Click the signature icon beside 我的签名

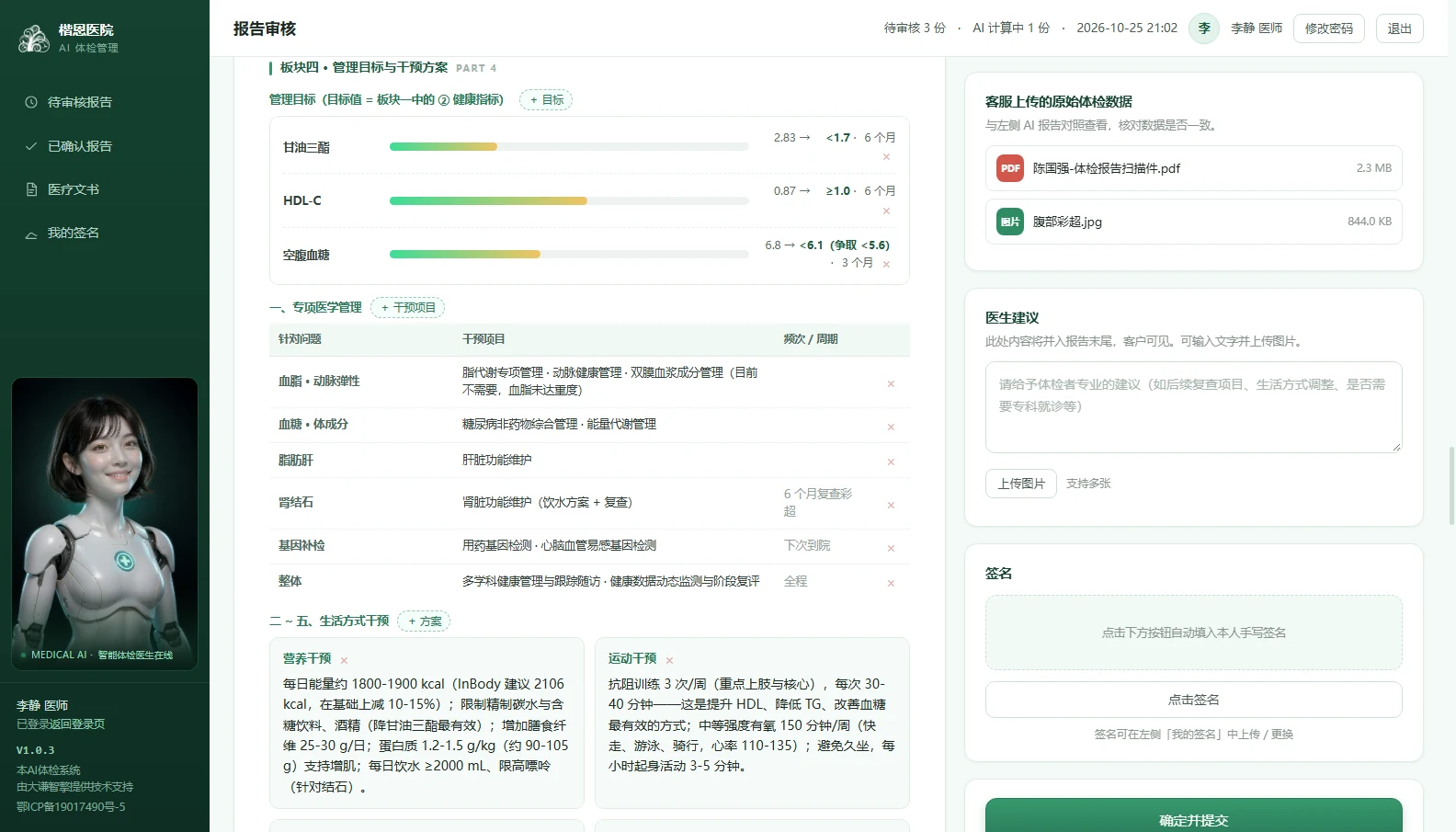click(31, 234)
